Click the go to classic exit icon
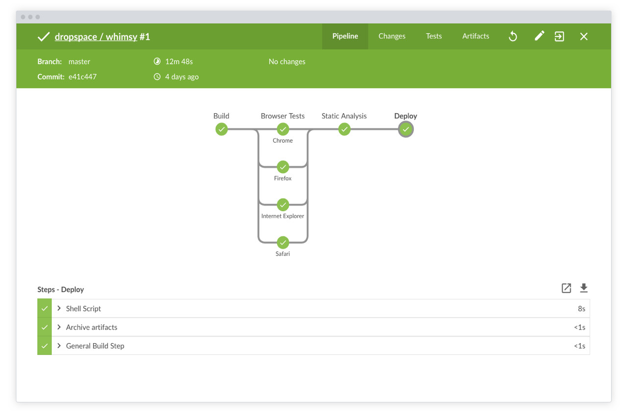Viewport: 627px width, 413px height. point(560,37)
